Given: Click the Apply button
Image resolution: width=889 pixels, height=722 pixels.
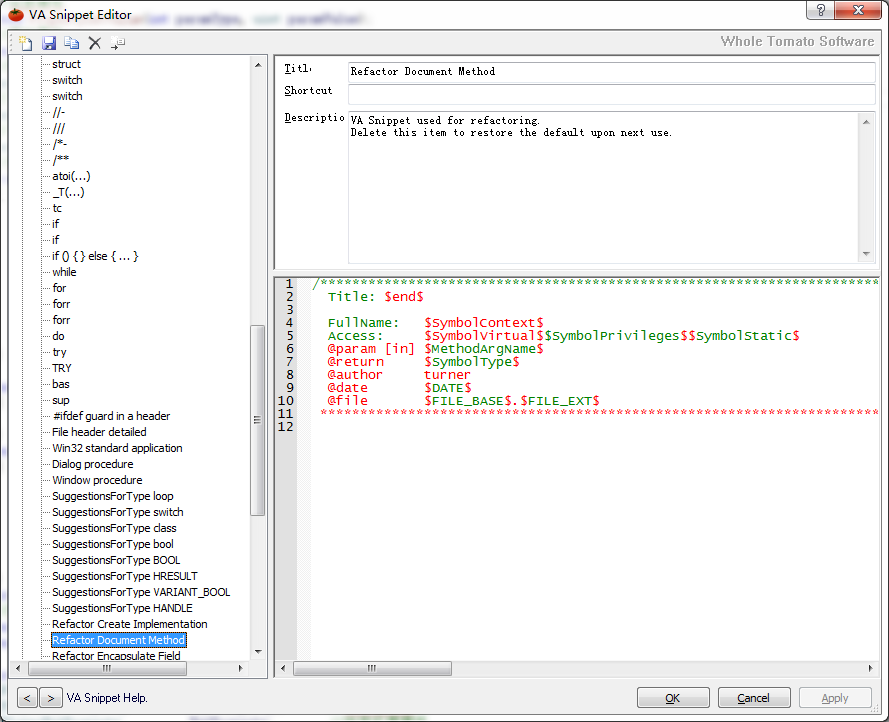Looking at the screenshot, I should tap(835, 698).
